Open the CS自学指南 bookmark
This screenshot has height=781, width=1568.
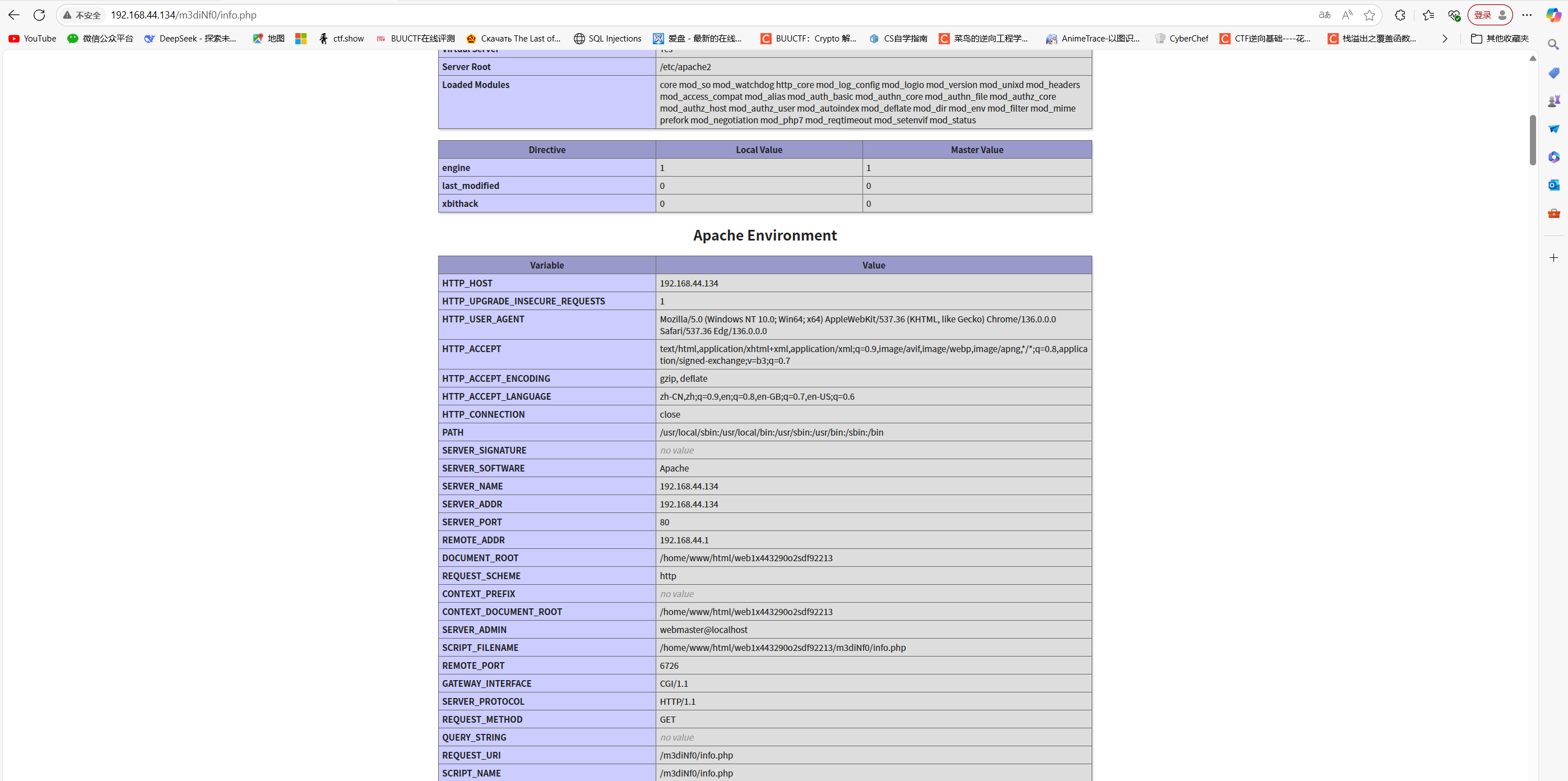[898, 38]
